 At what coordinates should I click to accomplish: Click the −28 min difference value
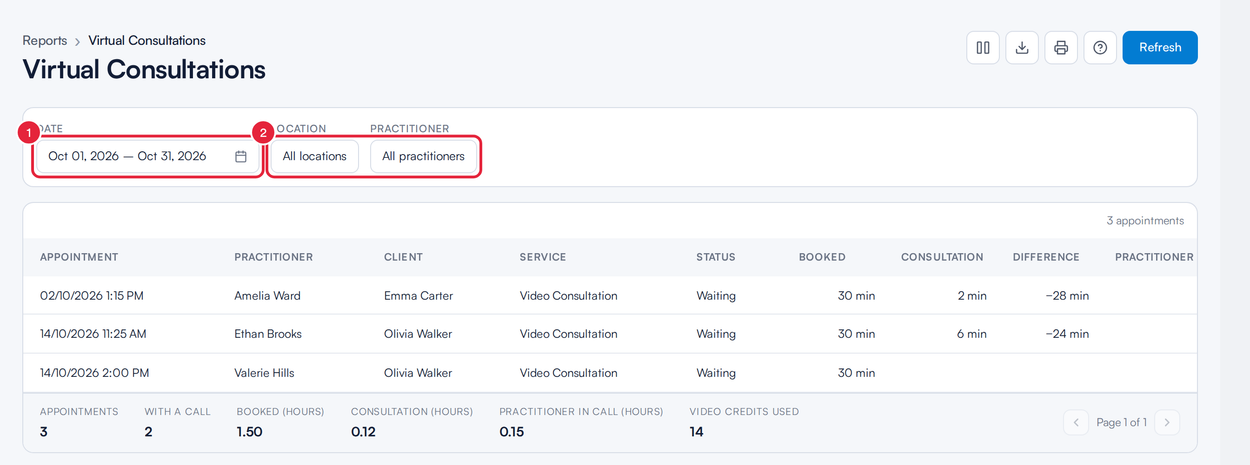click(1067, 296)
